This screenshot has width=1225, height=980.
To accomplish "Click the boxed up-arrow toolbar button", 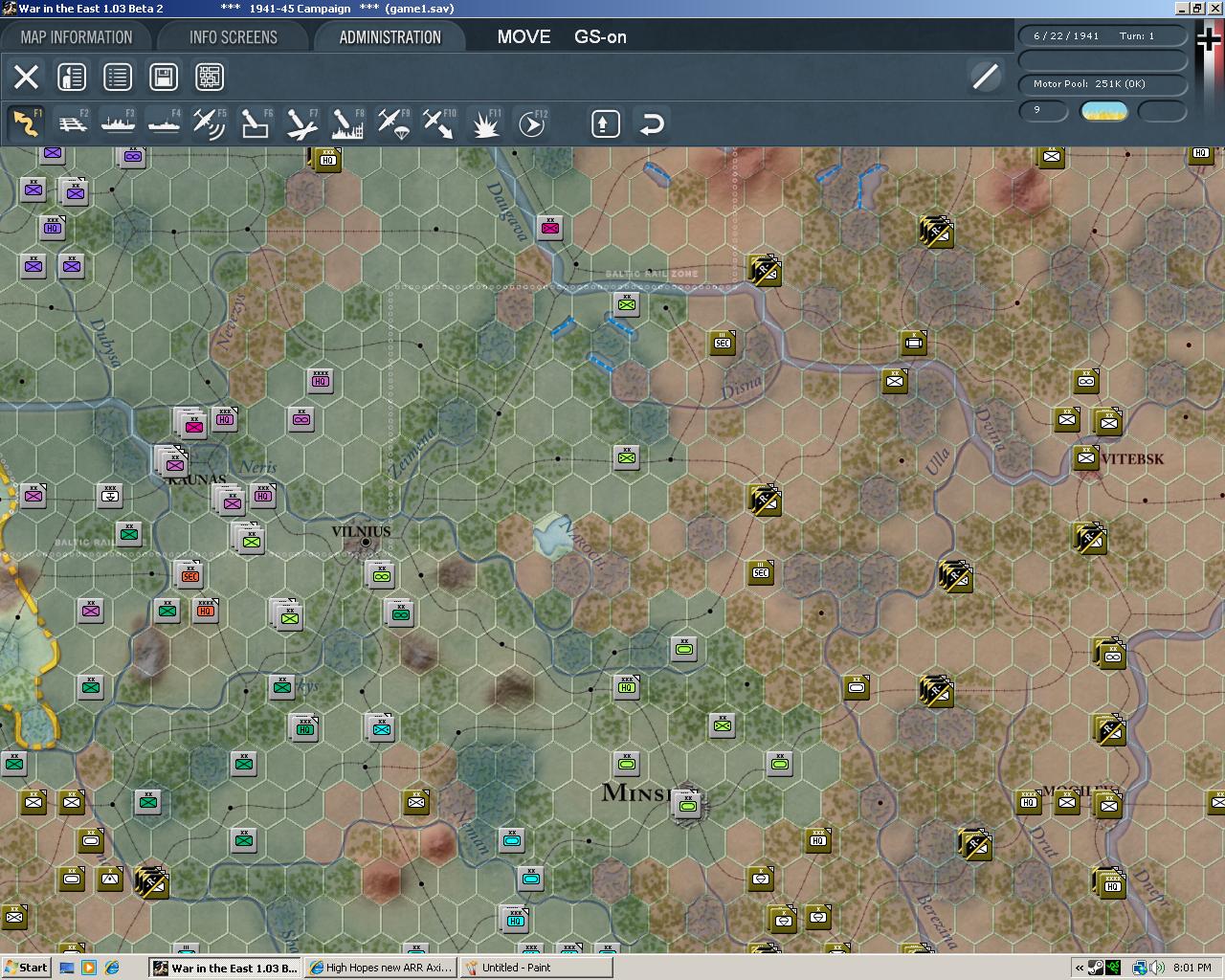I will click(606, 123).
